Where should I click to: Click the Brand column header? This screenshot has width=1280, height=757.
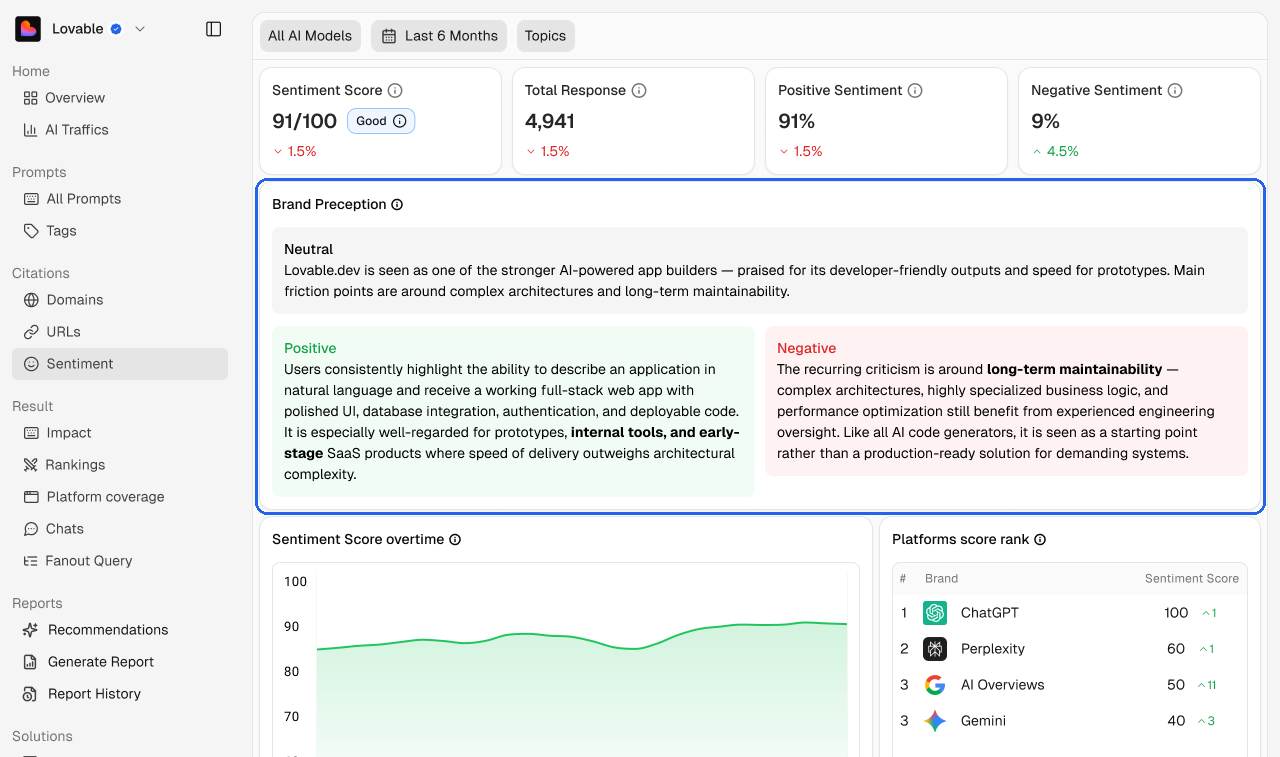[x=941, y=578]
